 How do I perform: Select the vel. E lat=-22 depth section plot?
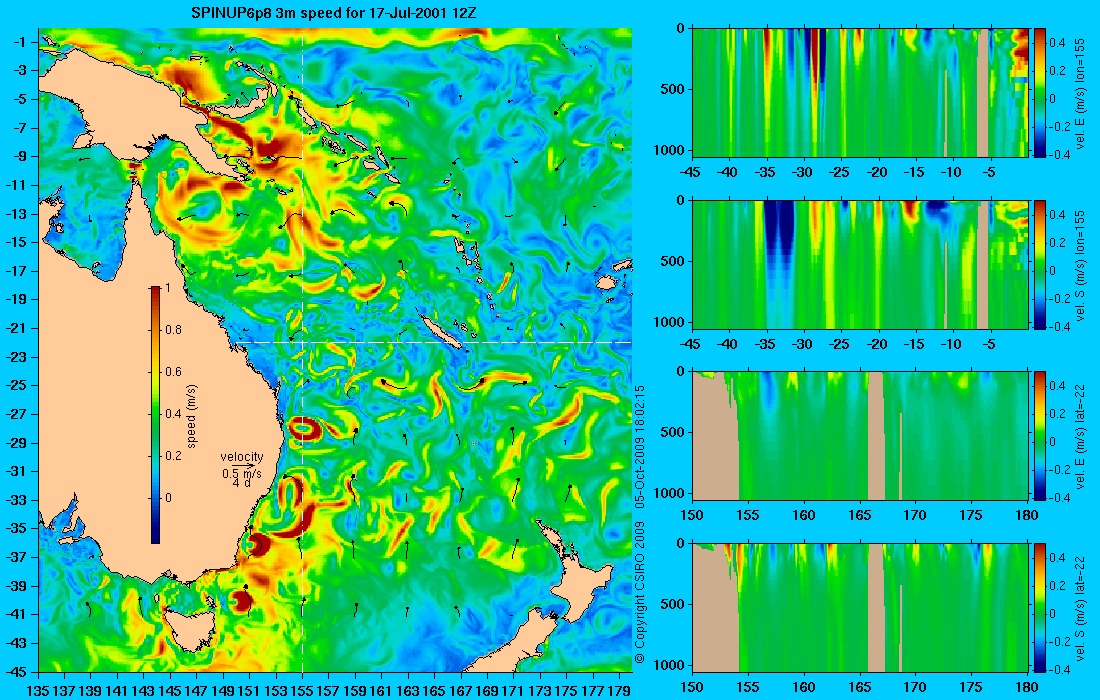[860, 436]
